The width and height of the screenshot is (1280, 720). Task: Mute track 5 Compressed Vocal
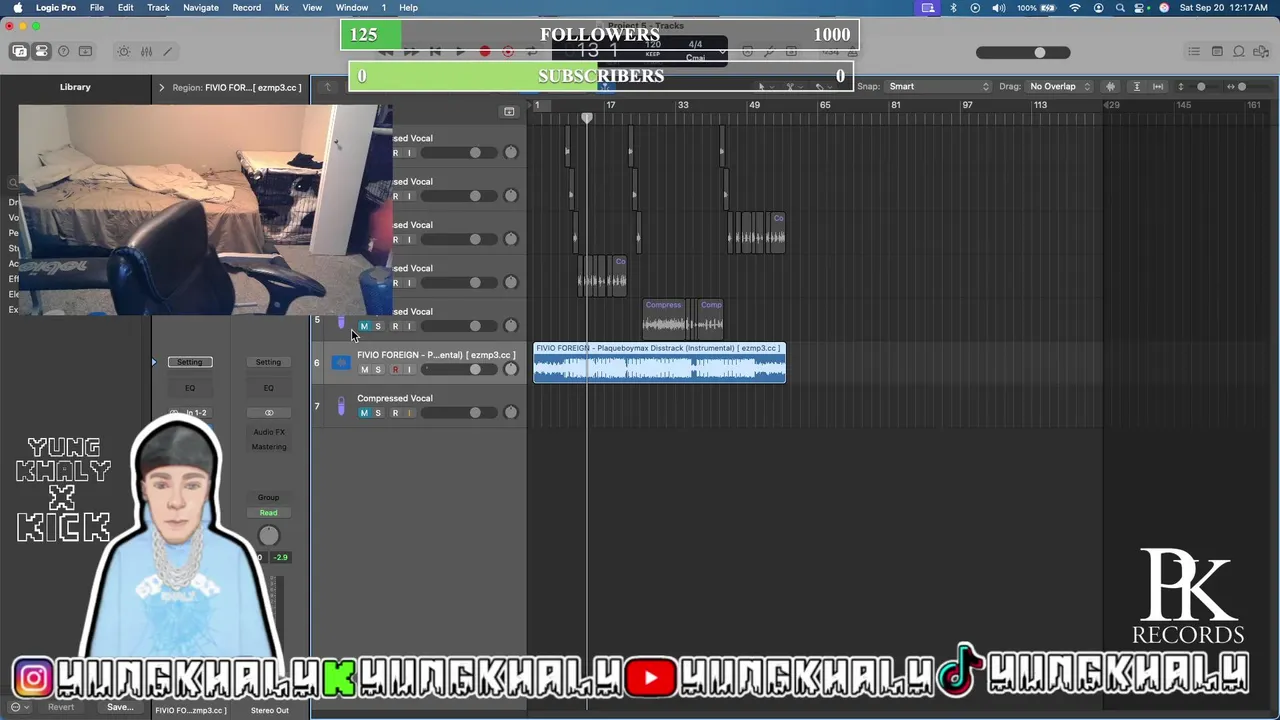(364, 326)
